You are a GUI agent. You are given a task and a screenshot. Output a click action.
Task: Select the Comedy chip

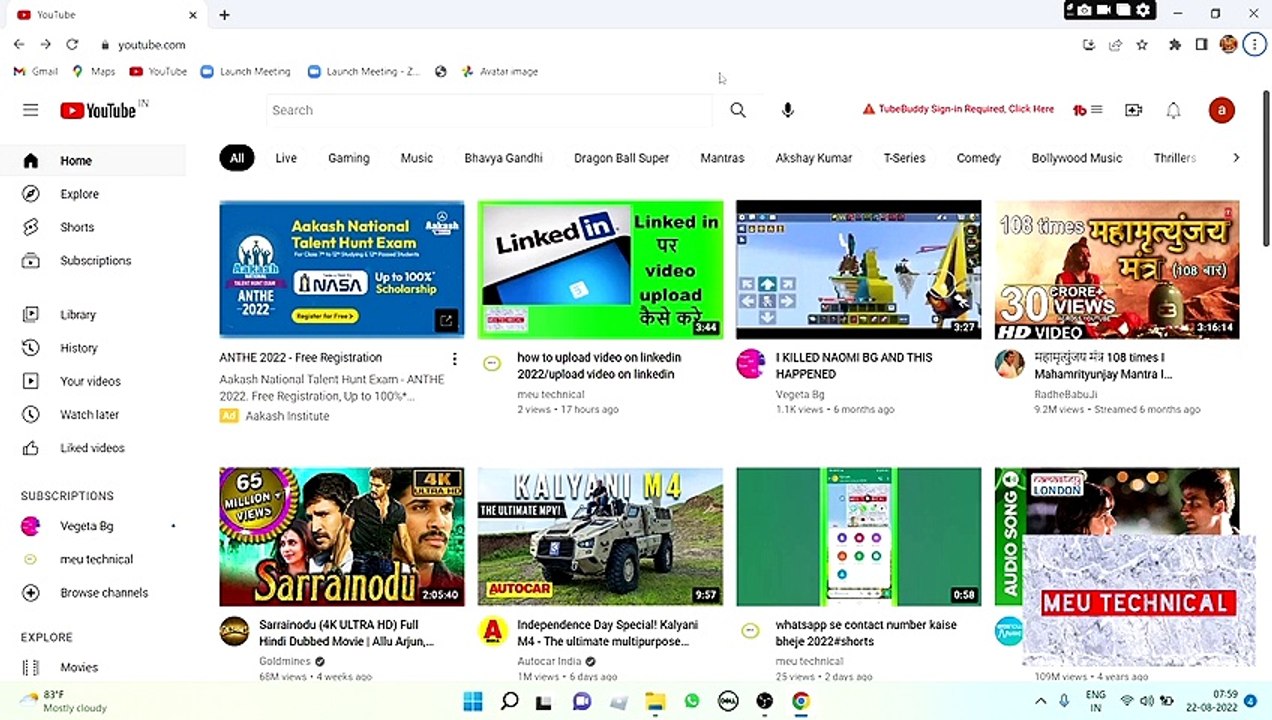[978, 158]
